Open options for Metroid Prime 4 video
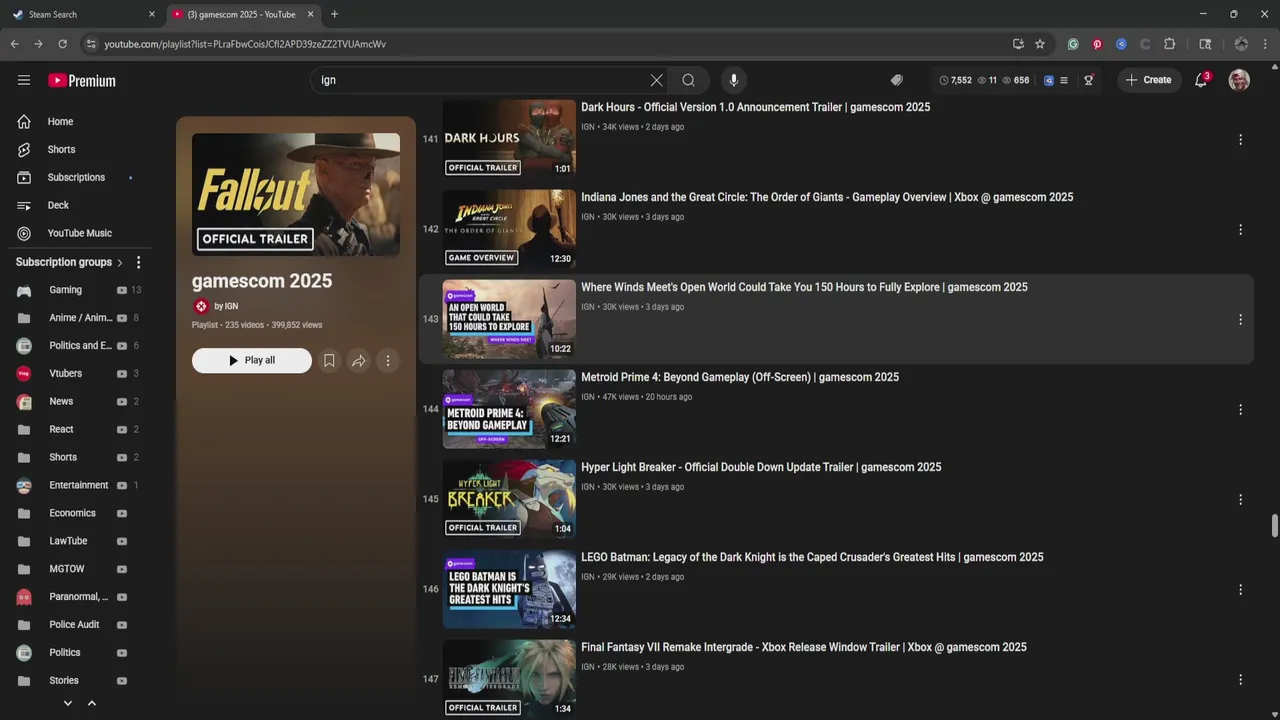 (x=1240, y=410)
